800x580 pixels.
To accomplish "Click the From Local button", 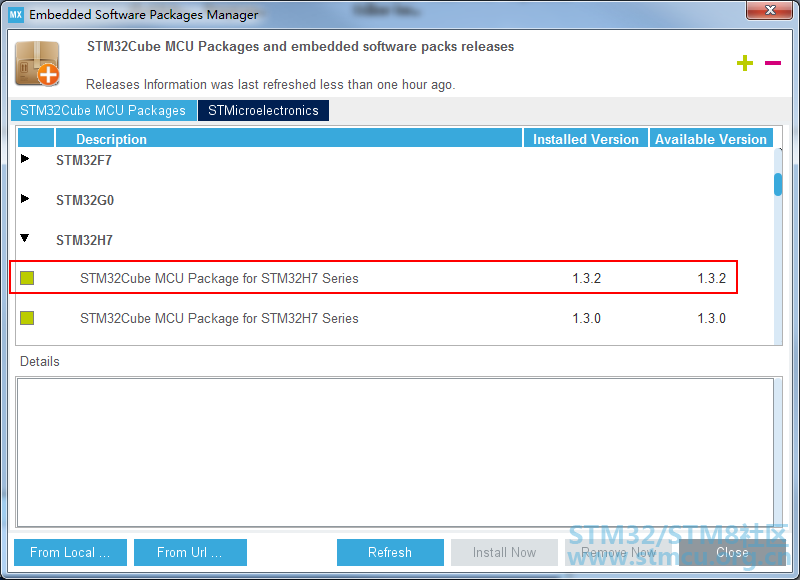I will pos(70,552).
